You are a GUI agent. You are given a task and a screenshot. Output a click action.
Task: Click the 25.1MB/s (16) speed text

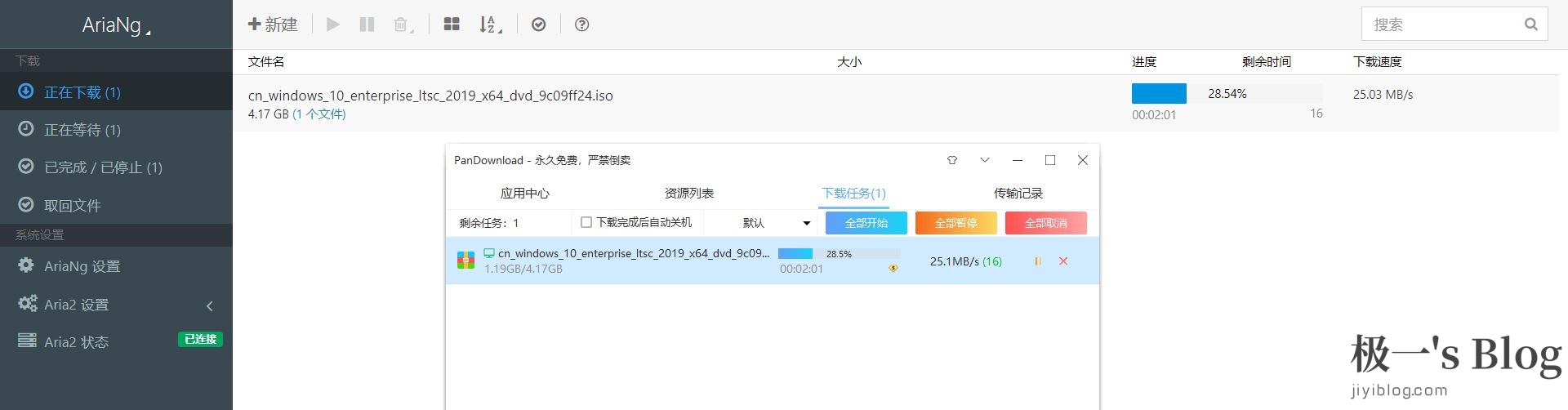966,261
